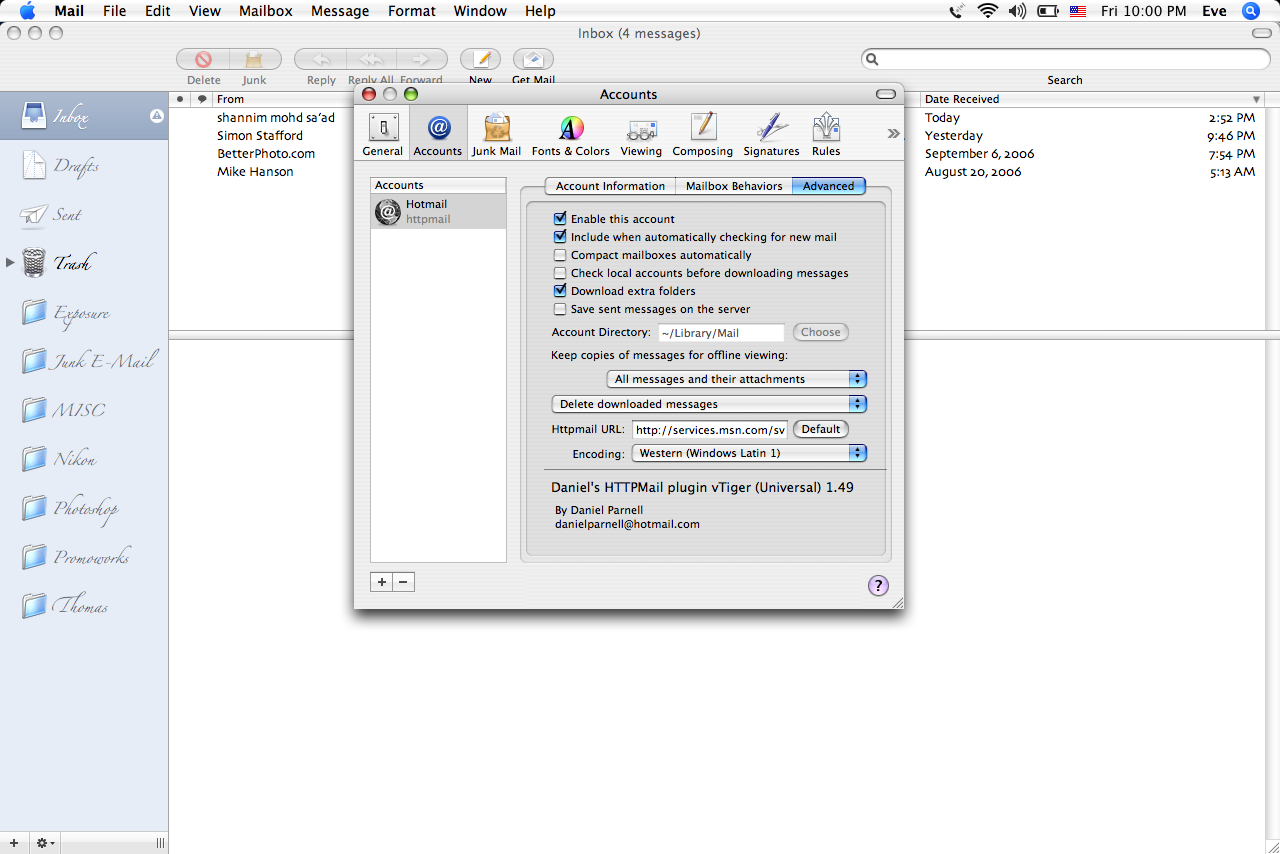The height and width of the screenshot is (854, 1280).
Task: Open the Photoshop folder
Action: [84, 508]
